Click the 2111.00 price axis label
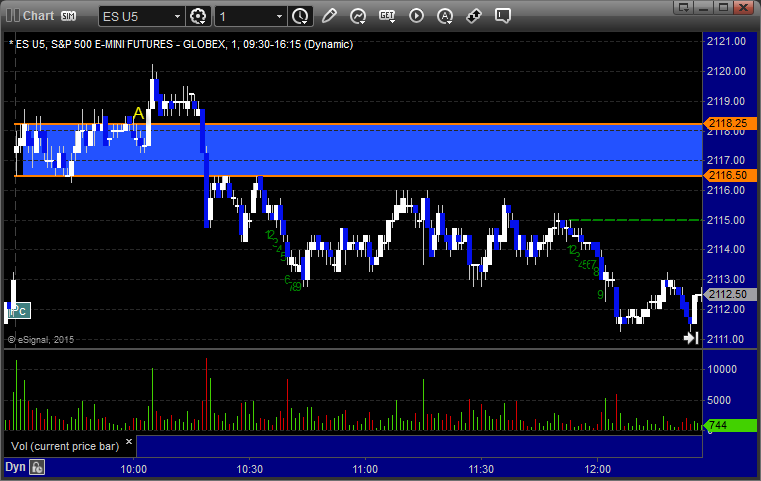This screenshot has width=761, height=481. (x=726, y=339)
